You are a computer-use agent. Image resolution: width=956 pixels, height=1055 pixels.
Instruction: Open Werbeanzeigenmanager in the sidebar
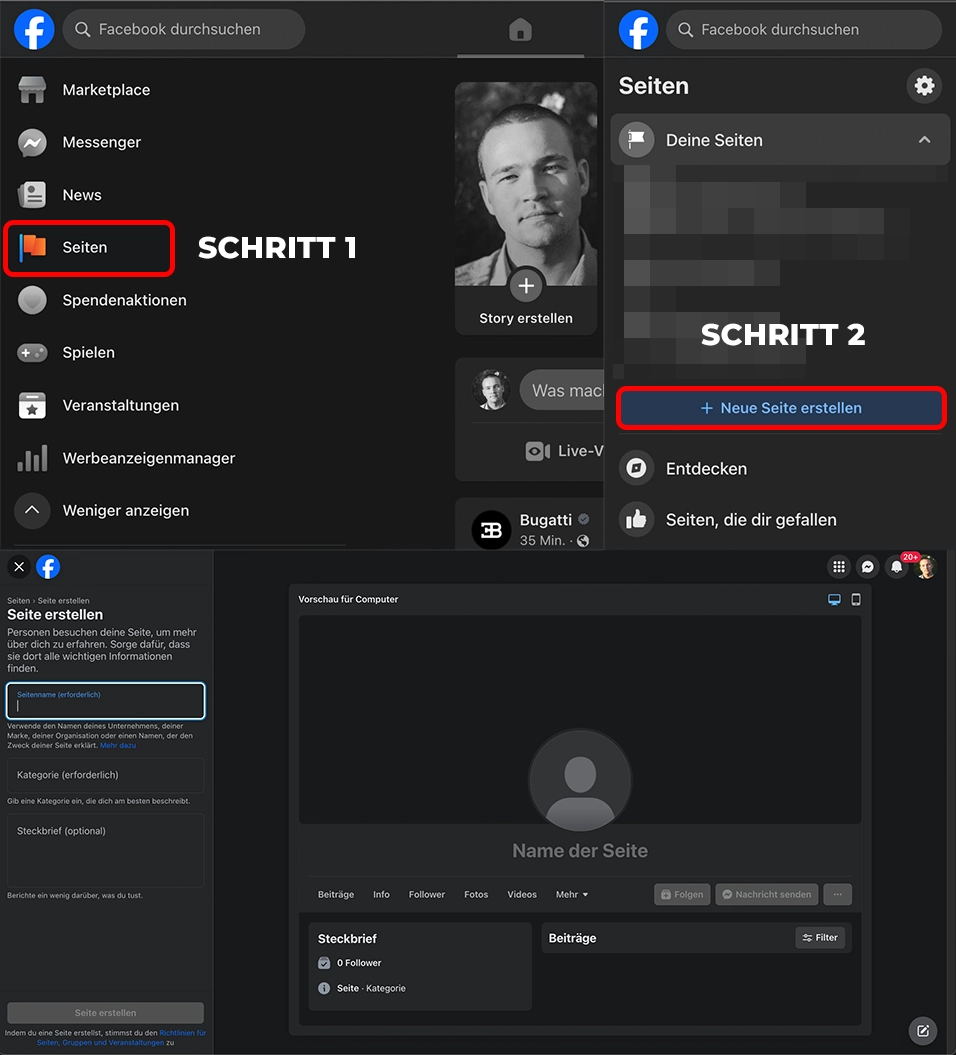coord(149,458)
